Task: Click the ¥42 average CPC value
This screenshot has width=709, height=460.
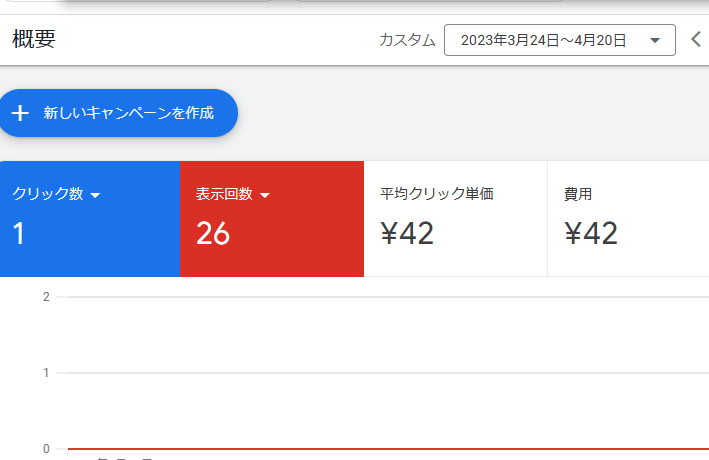Action: (407, 234)
